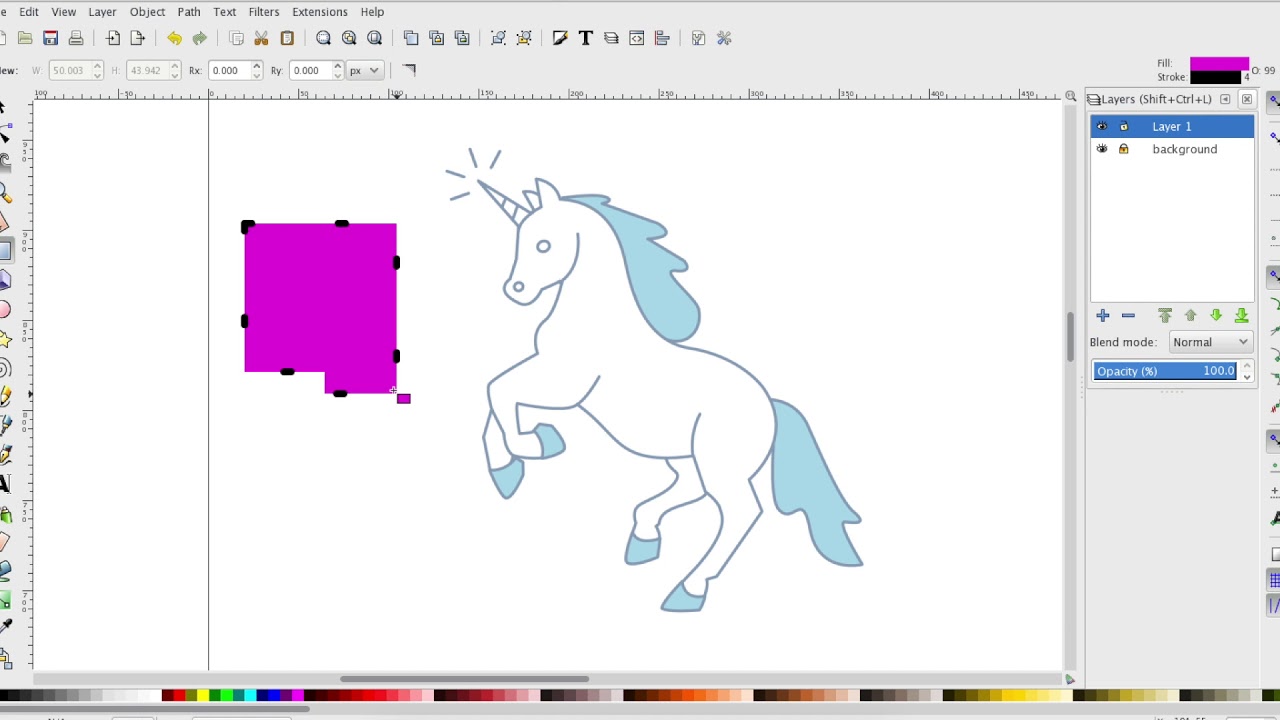Open the Edit menu
This screenshot has height=720, width=1280.
(29, 12)
